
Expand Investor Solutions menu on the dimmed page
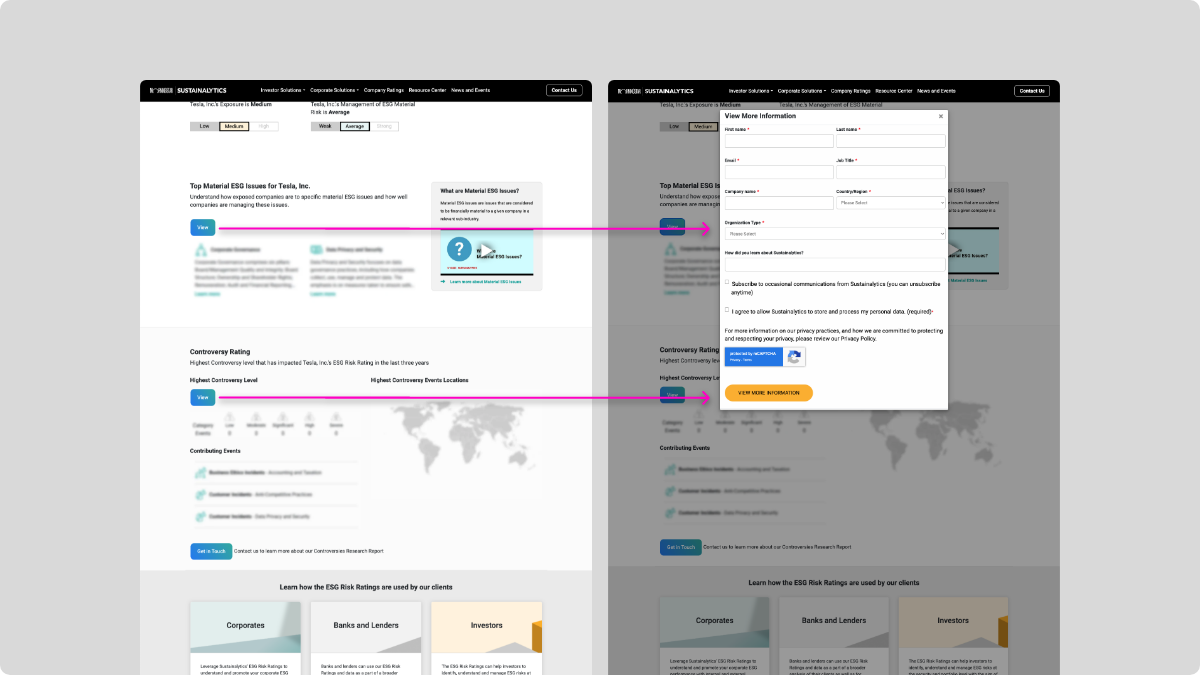pyautogui.click(x=751, y=90)
